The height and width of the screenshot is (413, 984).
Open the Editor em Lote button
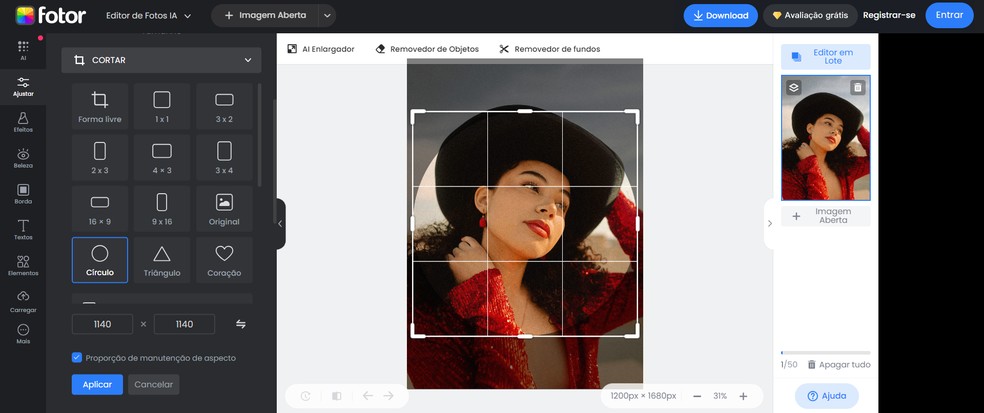pyautogui.click(x=825, y=56)
